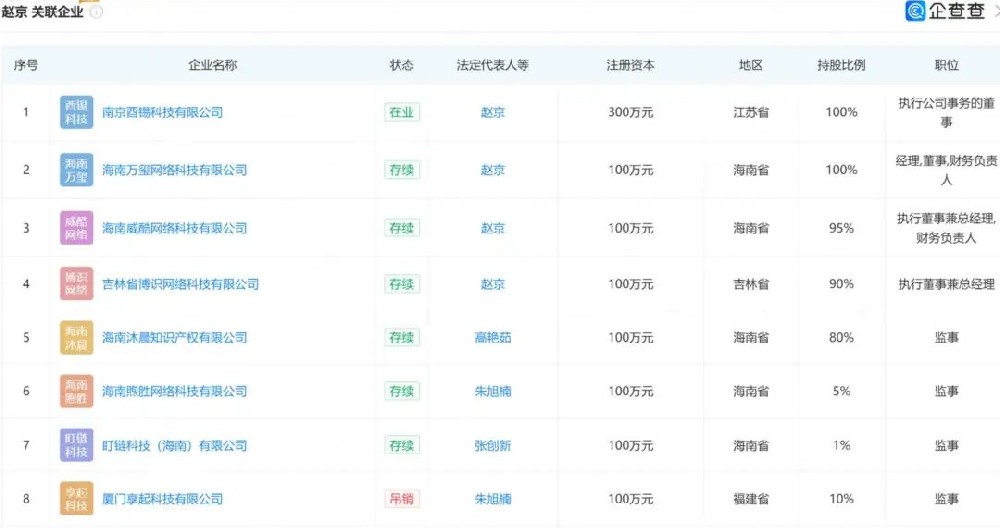Open 吉林省博识网络科技有限公司 company link

[180, 284]
